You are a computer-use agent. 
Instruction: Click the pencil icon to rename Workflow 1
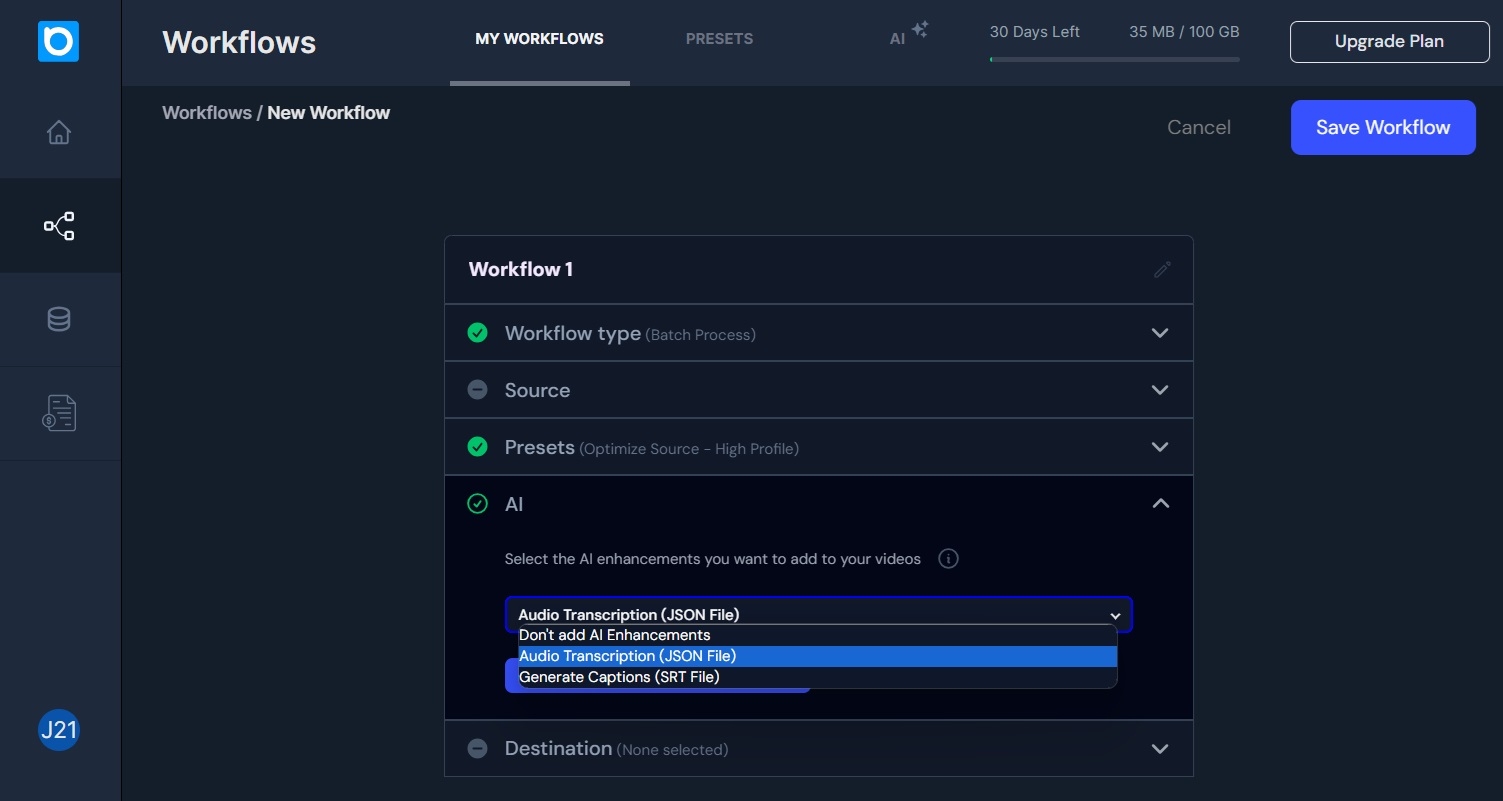click(1161, 269)
